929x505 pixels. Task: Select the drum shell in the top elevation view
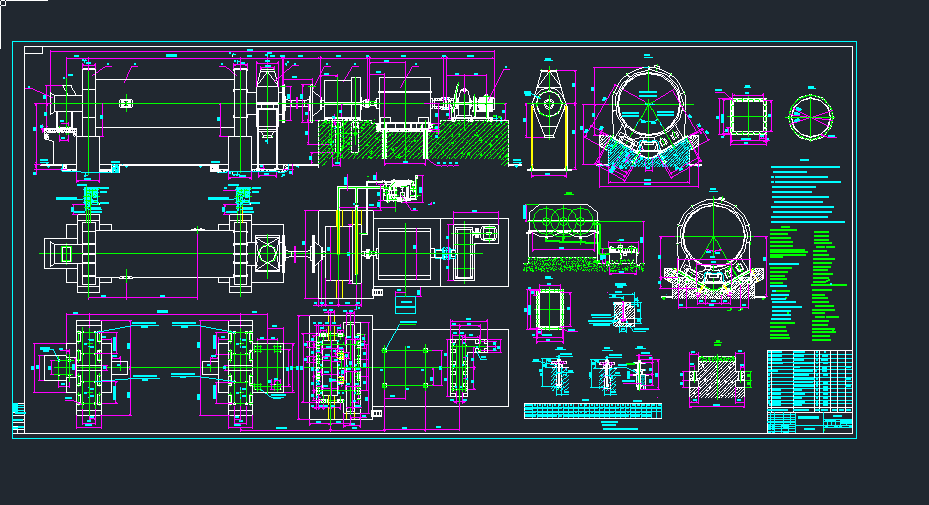(165, 105)
